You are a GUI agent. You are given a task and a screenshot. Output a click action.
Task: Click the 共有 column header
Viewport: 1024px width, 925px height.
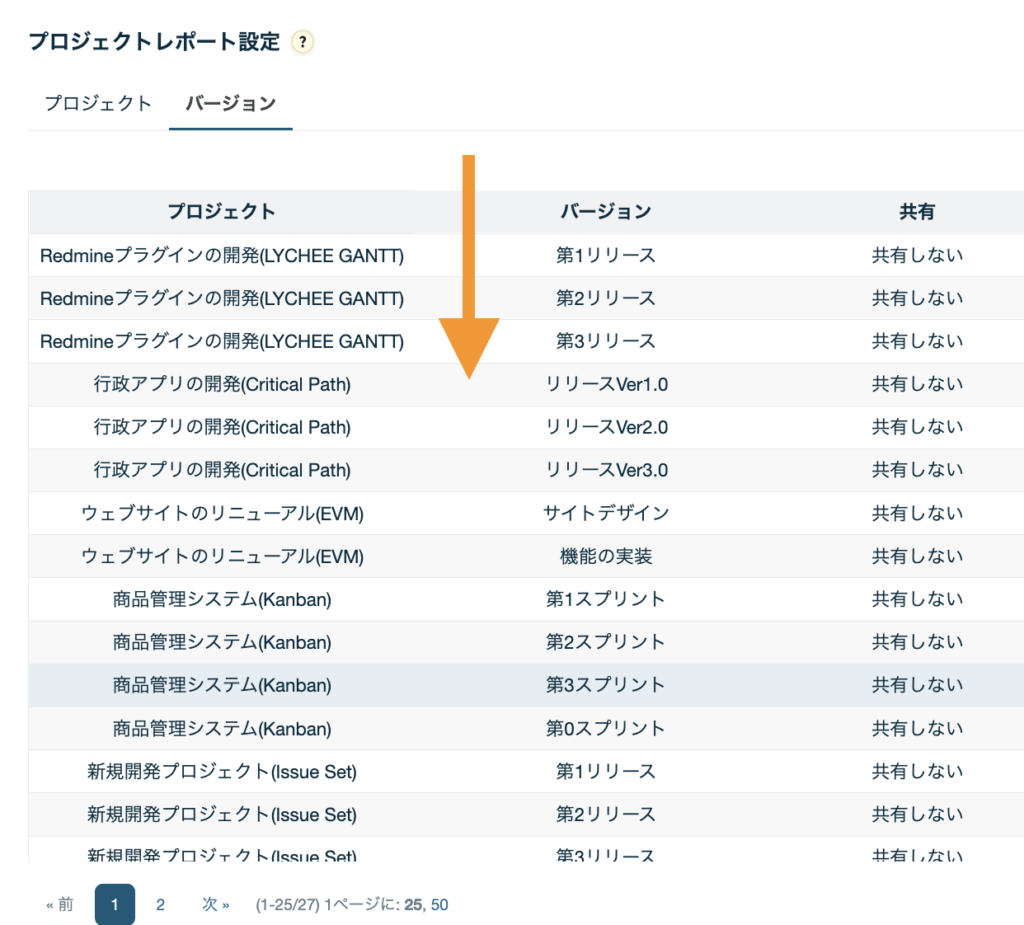tap(917, 211)
